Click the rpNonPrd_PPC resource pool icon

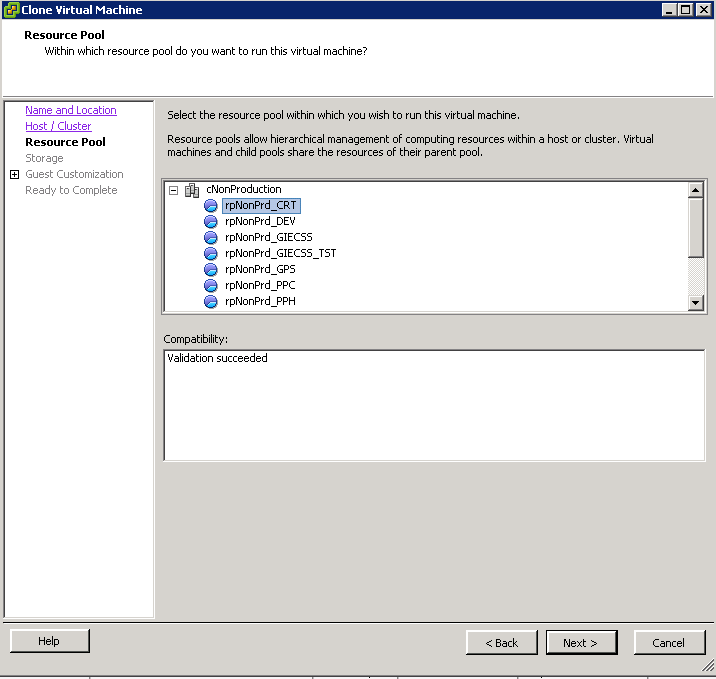(x=211, y=285)
